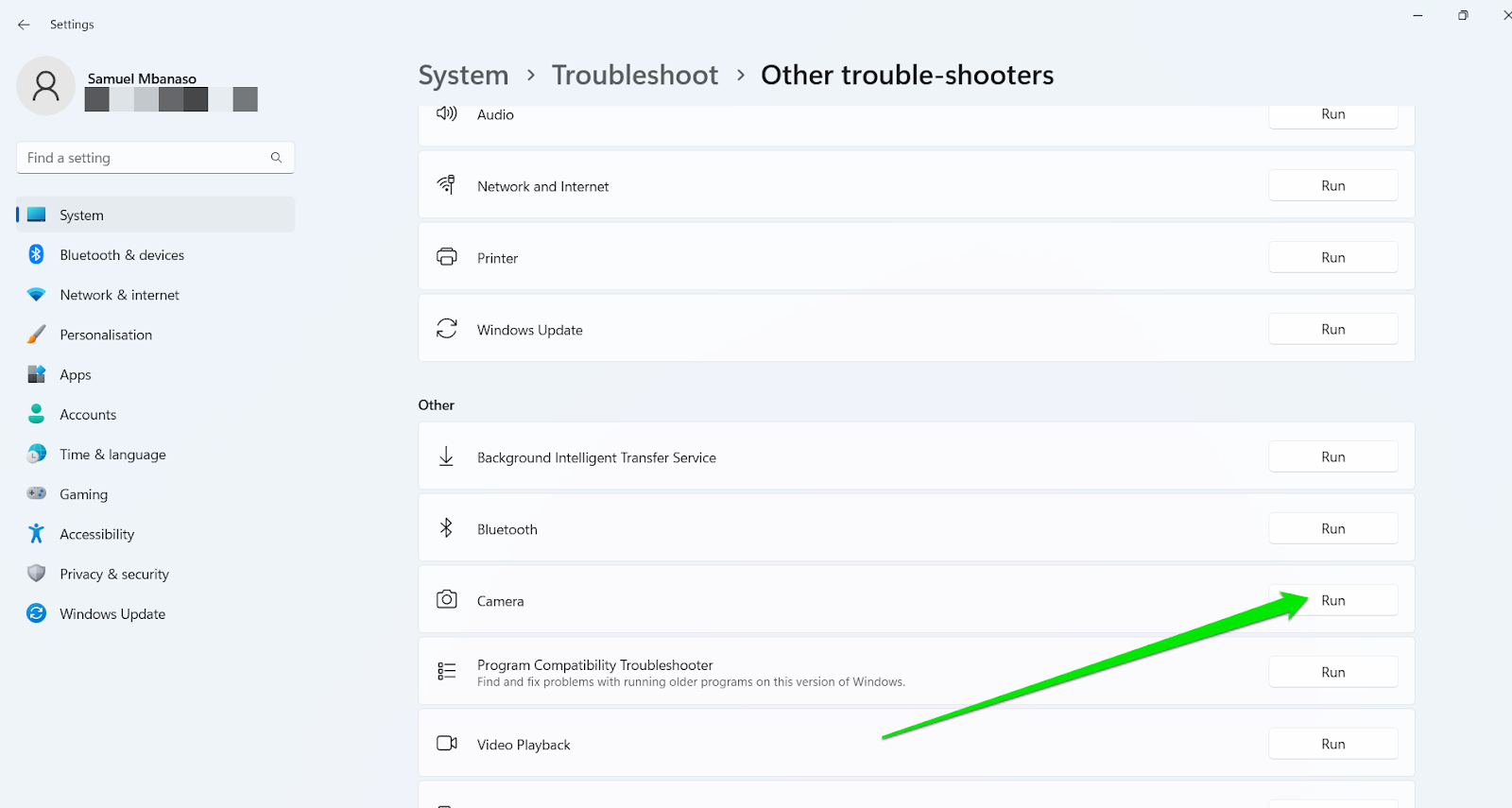Click the search magnifier icon
Image resolution: width=1512 pixels, height=808 pixels.
click(x=276, y=158)
